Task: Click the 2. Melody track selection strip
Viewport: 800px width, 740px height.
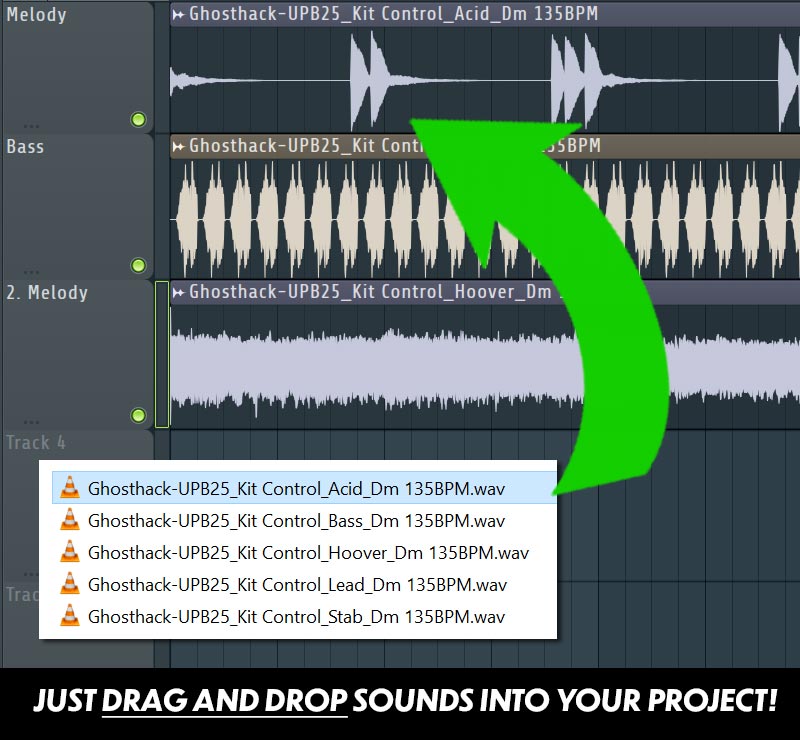Action: tap(162, 354)
